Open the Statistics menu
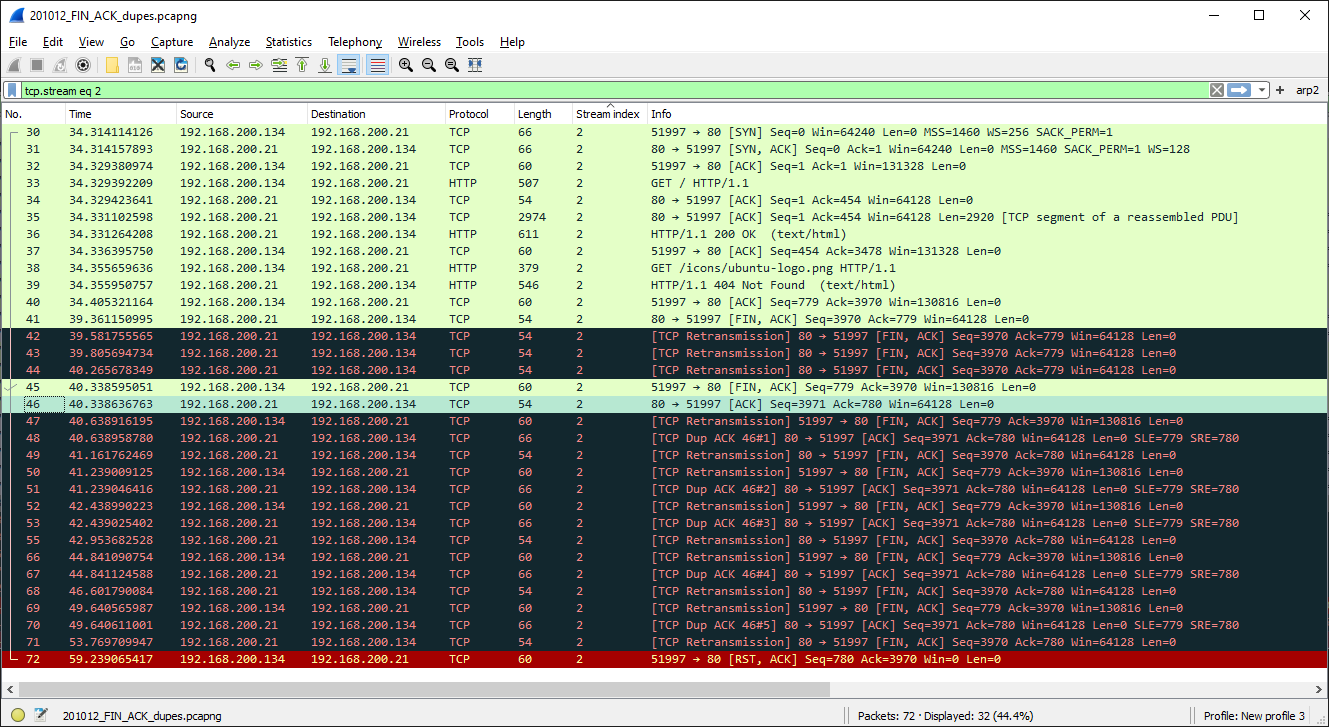Screen dimensions: 1329x727 [288, 42]
